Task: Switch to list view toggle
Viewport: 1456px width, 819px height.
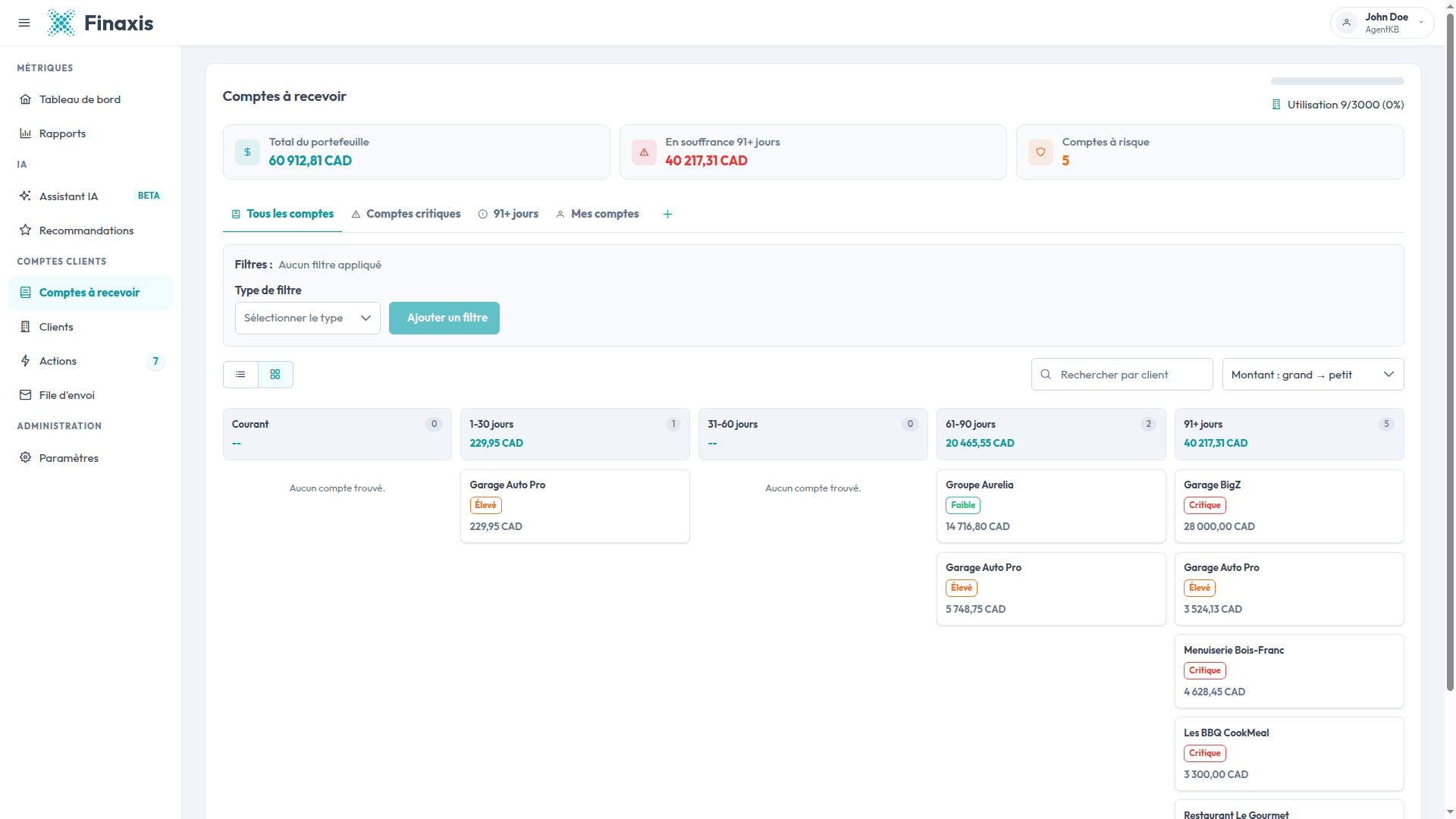Action: pos(240,375)
